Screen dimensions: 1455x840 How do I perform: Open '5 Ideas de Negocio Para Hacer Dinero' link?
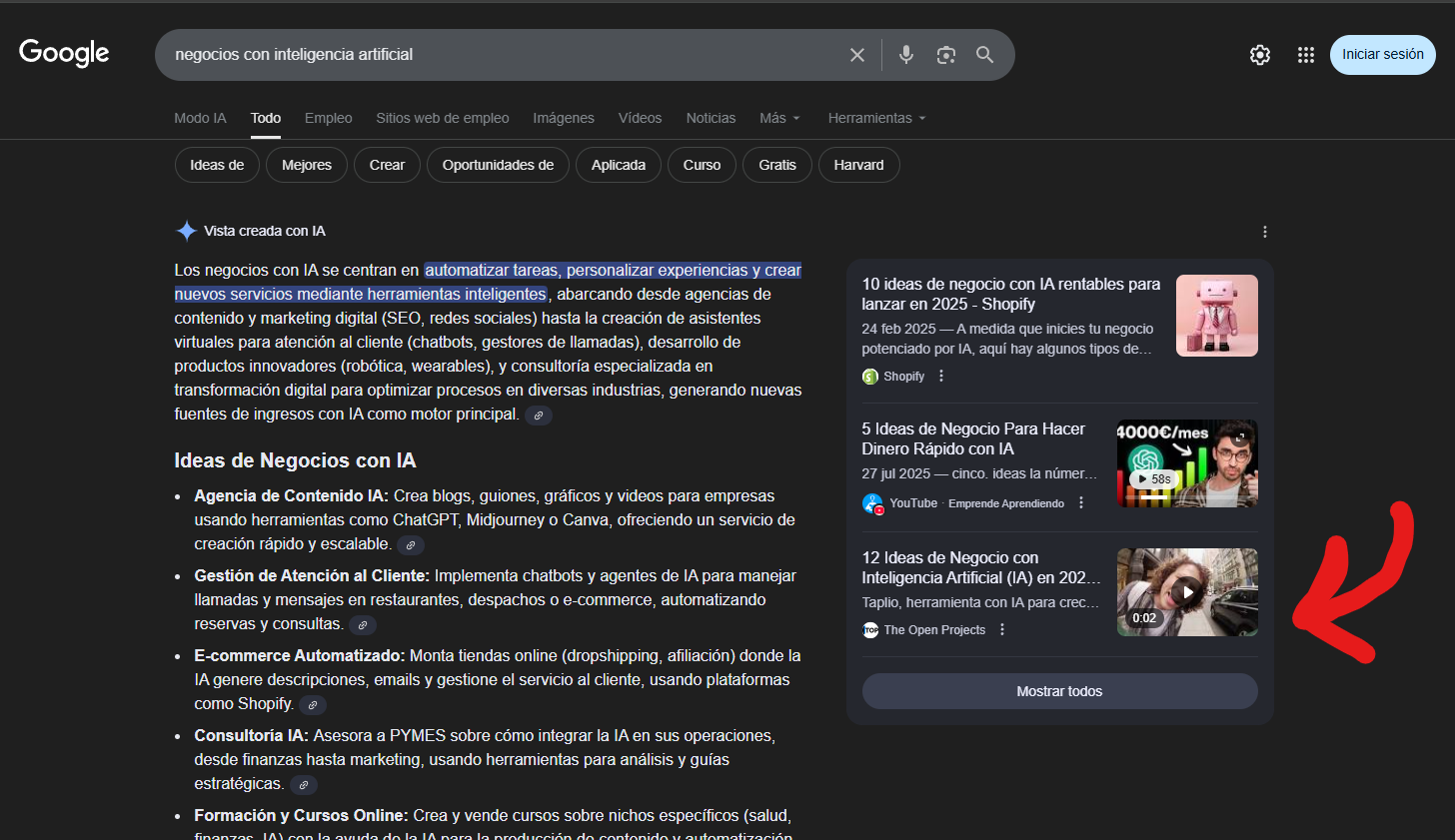point(973,438)
